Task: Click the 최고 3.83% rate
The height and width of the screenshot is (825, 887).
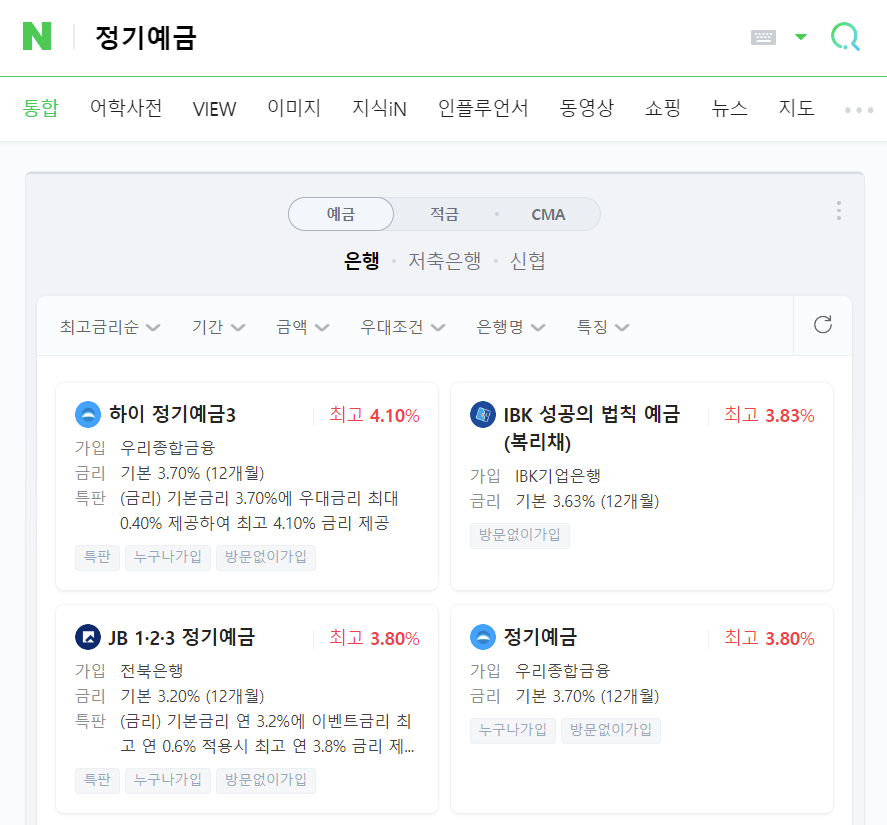Action: point(769,415)
